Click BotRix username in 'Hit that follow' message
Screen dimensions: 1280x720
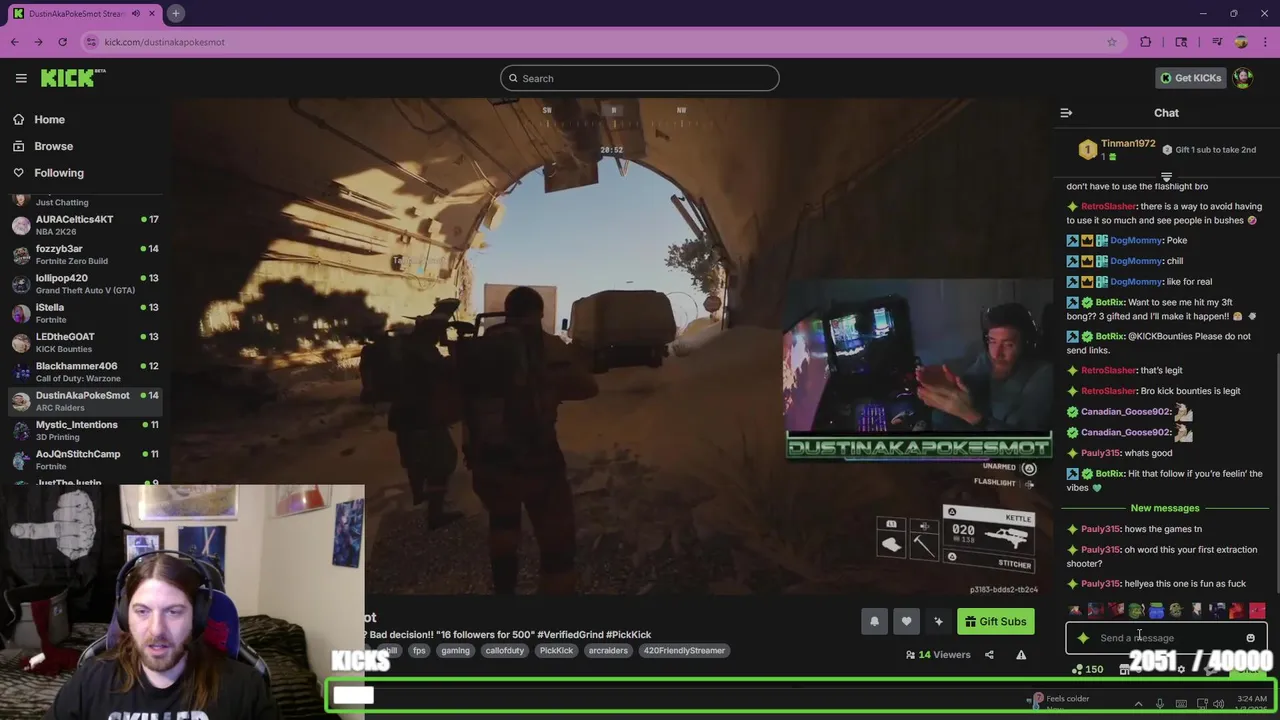pos(1110,474)
